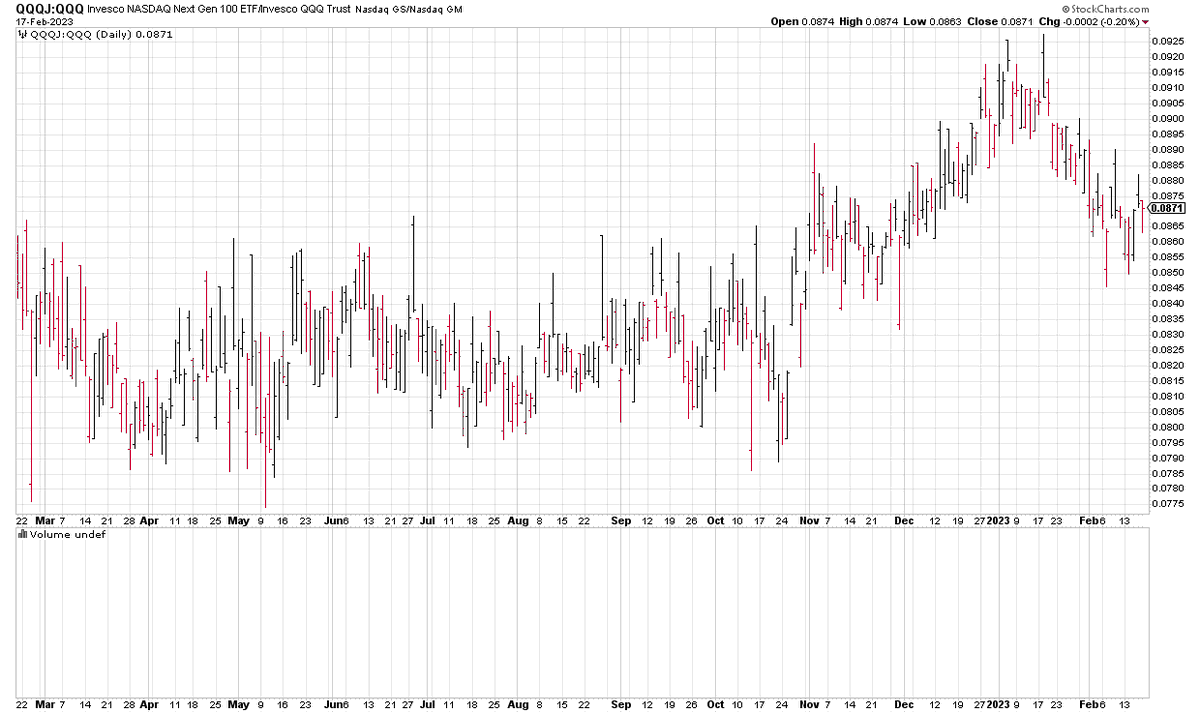Viewport: 1200px width, 713px height.
Task: Click the 17-Feb-2023 date label
Action: click(x=46, y=22)
